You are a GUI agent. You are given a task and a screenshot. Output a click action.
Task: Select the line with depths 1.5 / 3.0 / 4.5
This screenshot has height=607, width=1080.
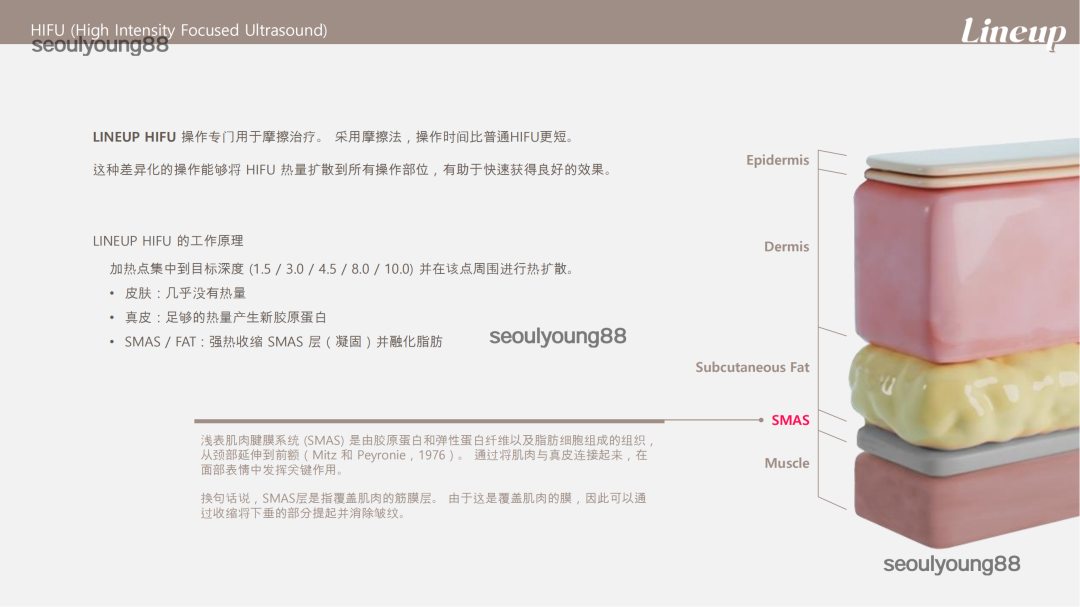point(342,269)
